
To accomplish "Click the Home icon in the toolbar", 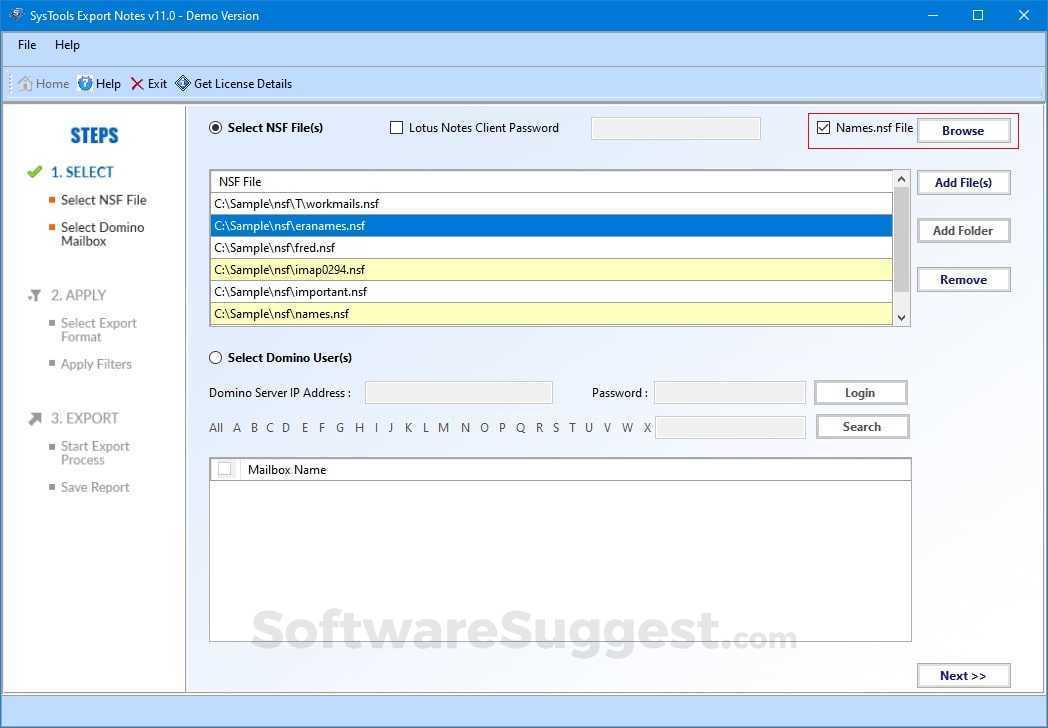I will click(27, 83).
